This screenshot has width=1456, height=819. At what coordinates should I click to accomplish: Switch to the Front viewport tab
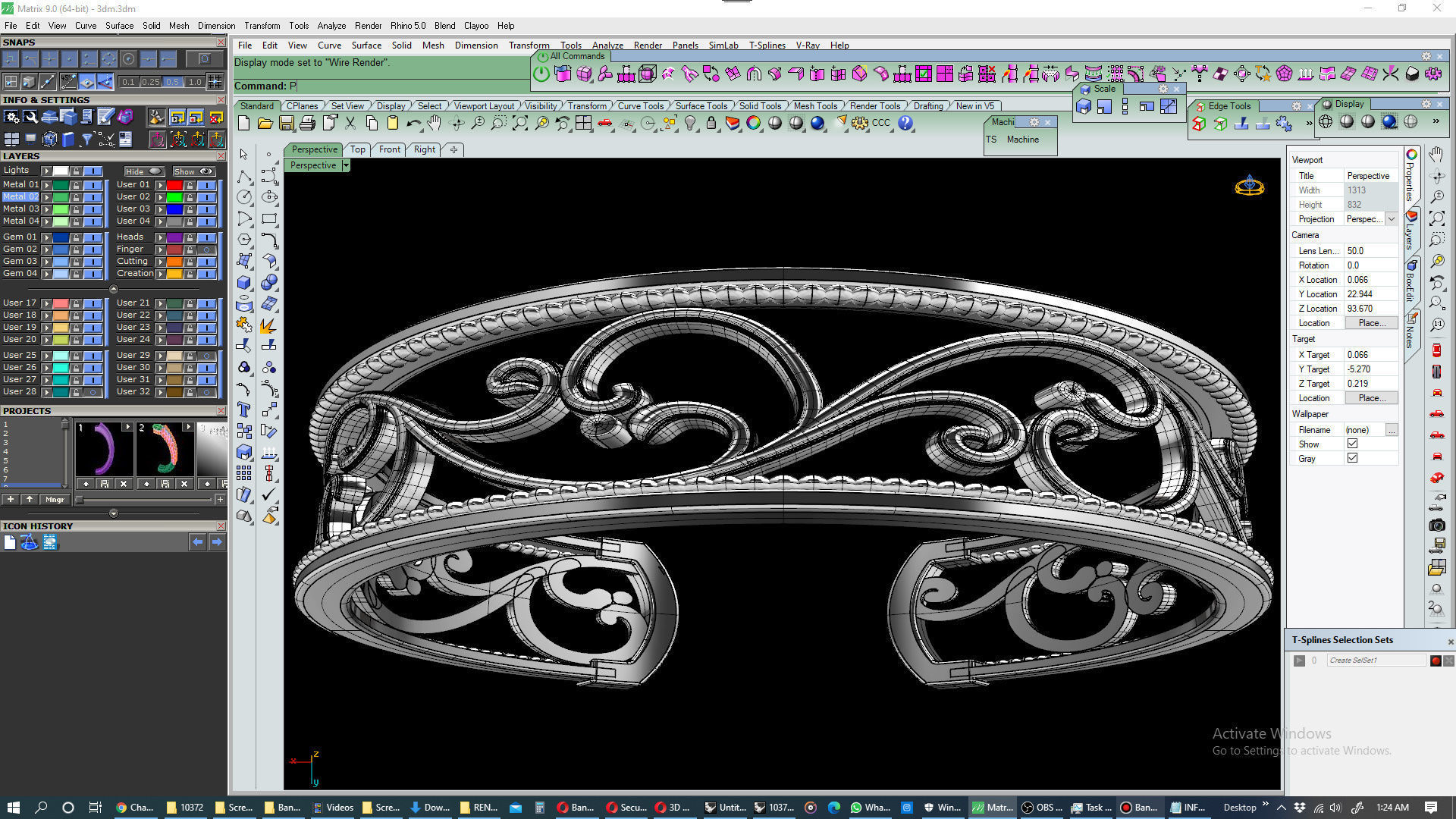(x=389, y=149)
